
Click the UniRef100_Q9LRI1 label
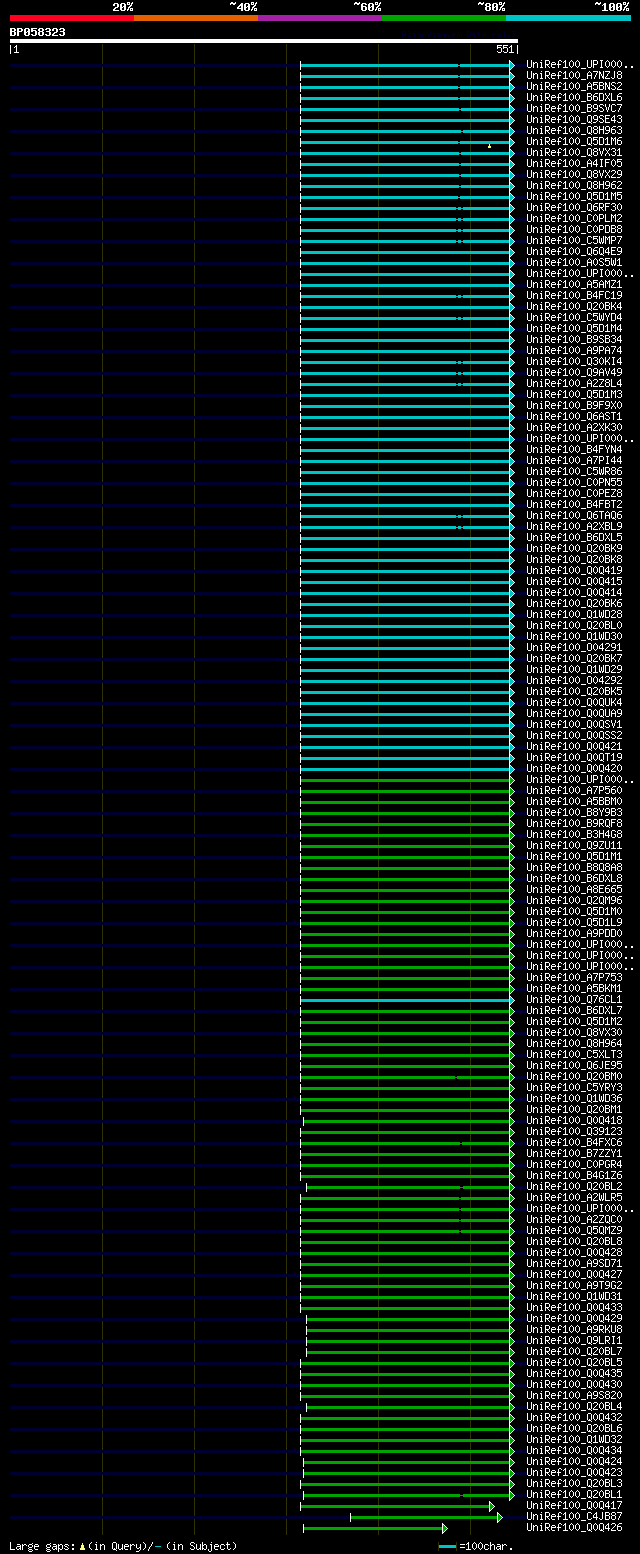click(574, 1340)
